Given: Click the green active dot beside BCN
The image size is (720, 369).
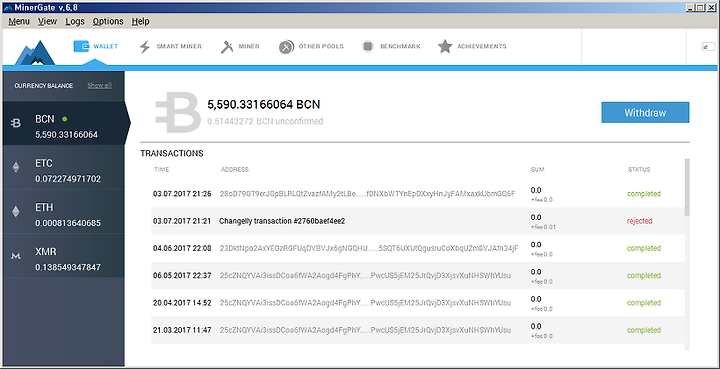Looking at the screenshot, I should pyautogui.click(x=65, y=119).
